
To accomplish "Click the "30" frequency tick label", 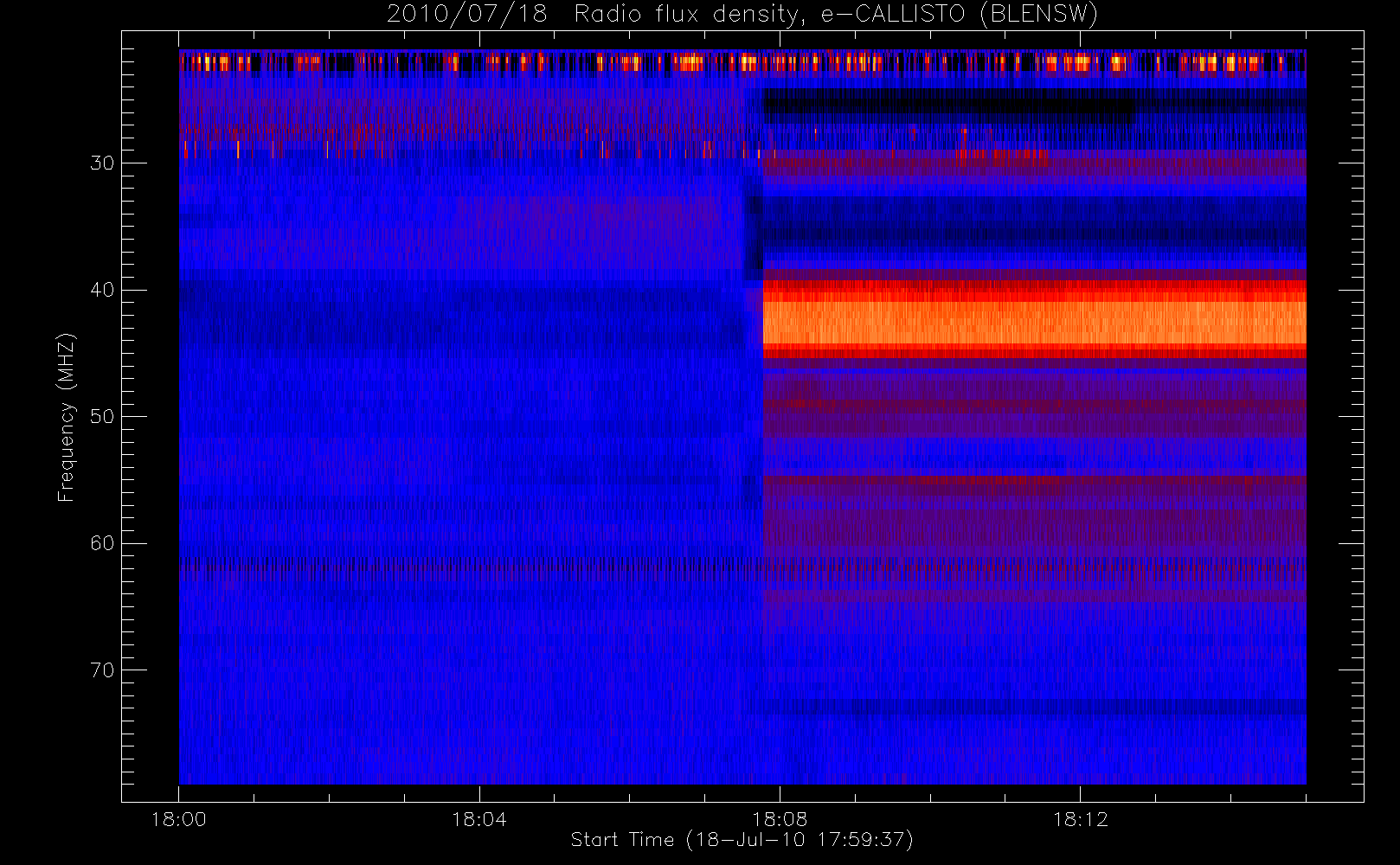I will tap(102, 163).
